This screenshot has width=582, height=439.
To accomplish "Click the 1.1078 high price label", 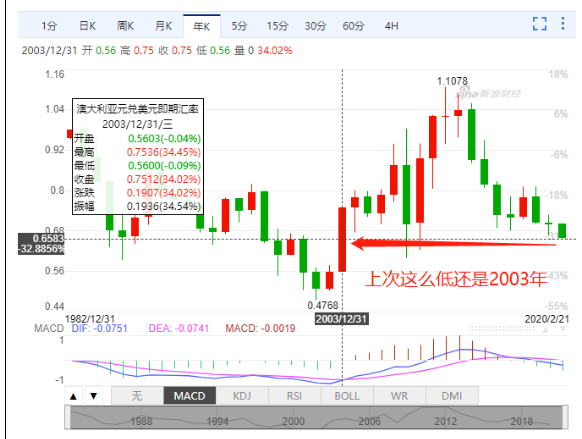I will click(452, 81).
